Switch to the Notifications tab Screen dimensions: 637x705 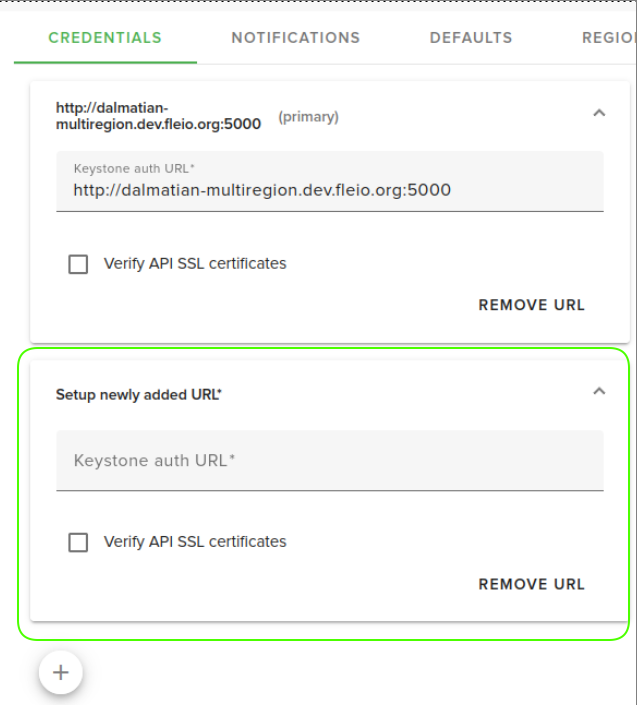pyautogui.click(x=295, y=38)
